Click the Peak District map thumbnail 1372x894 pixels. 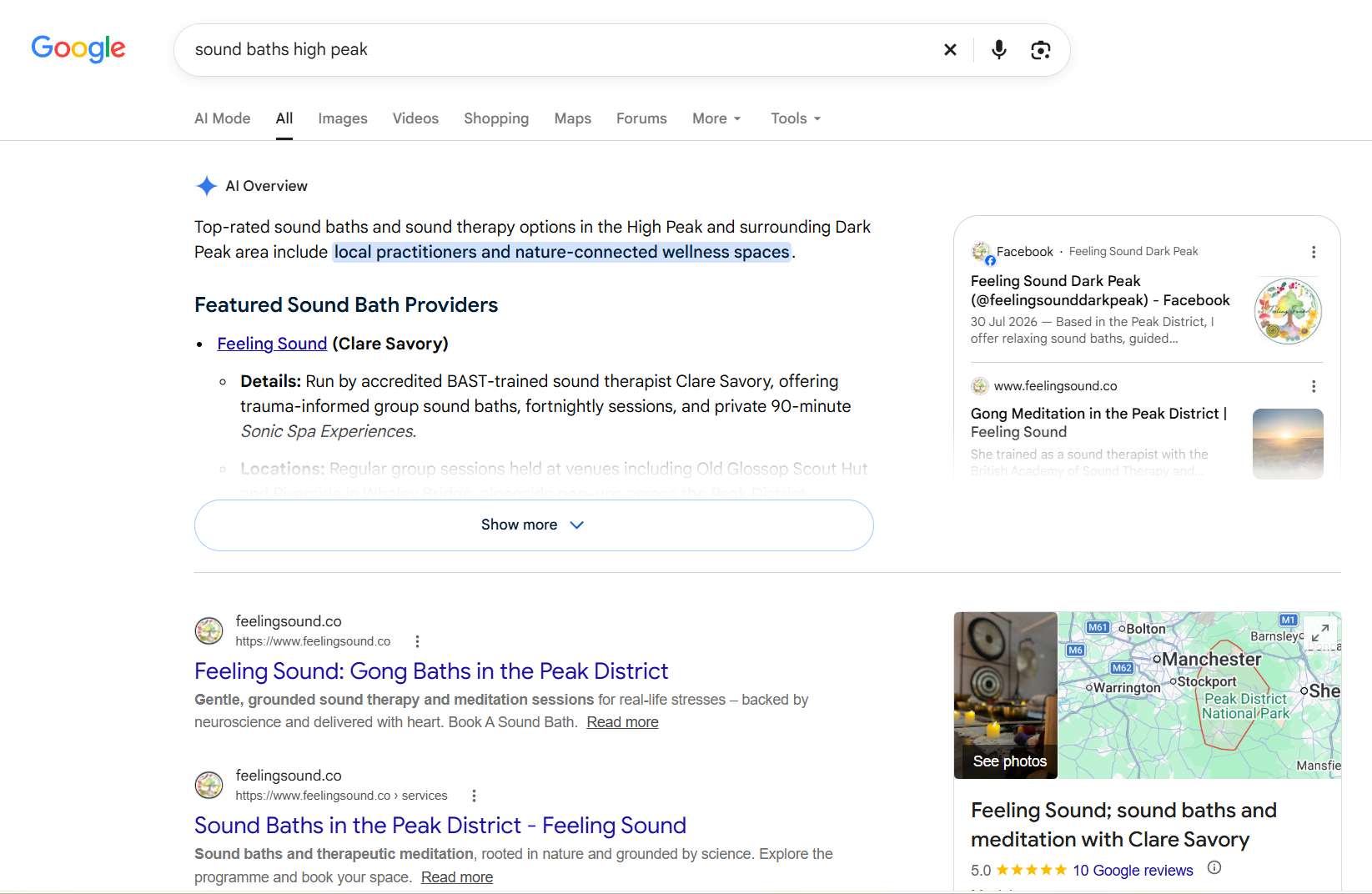coord(1199,696)
